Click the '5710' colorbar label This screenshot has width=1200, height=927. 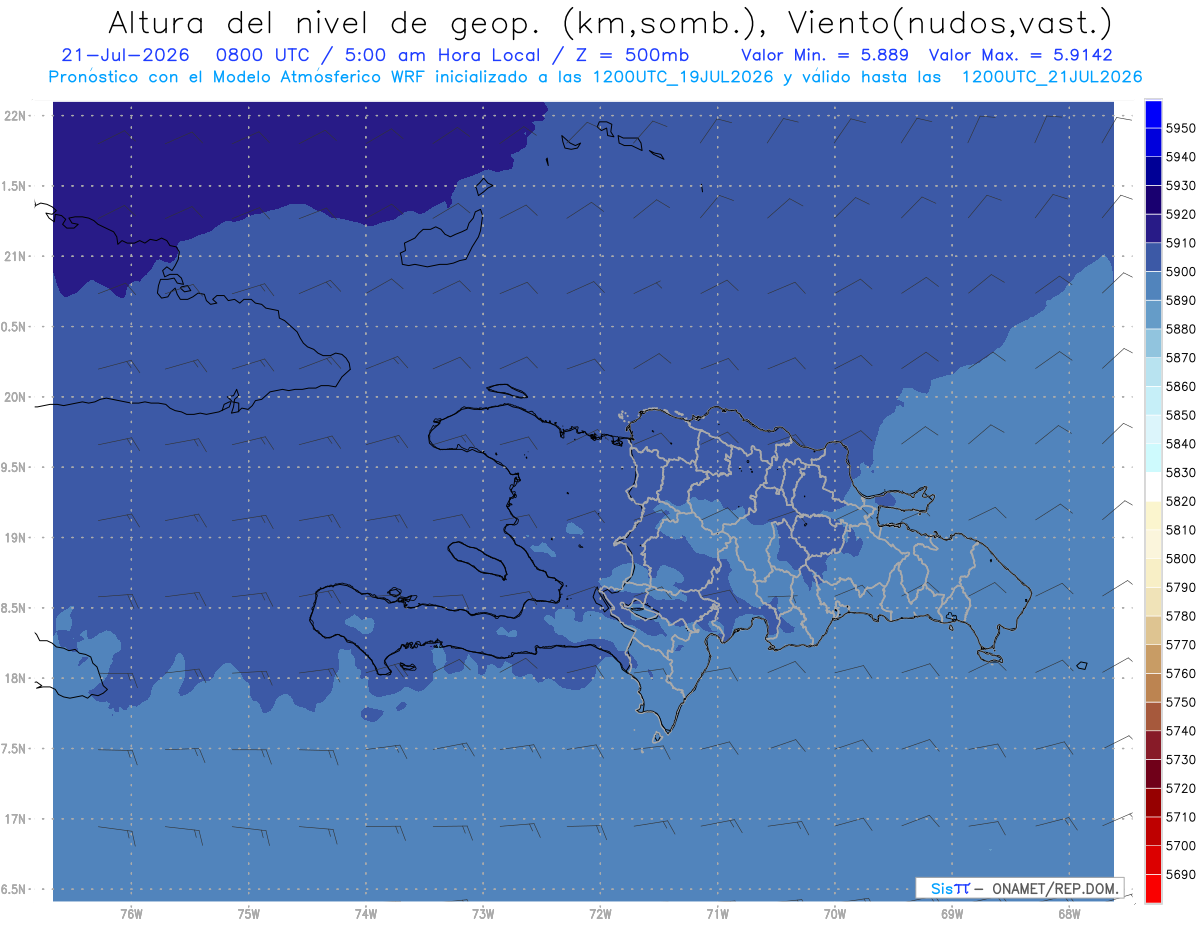click(1181, 817)
